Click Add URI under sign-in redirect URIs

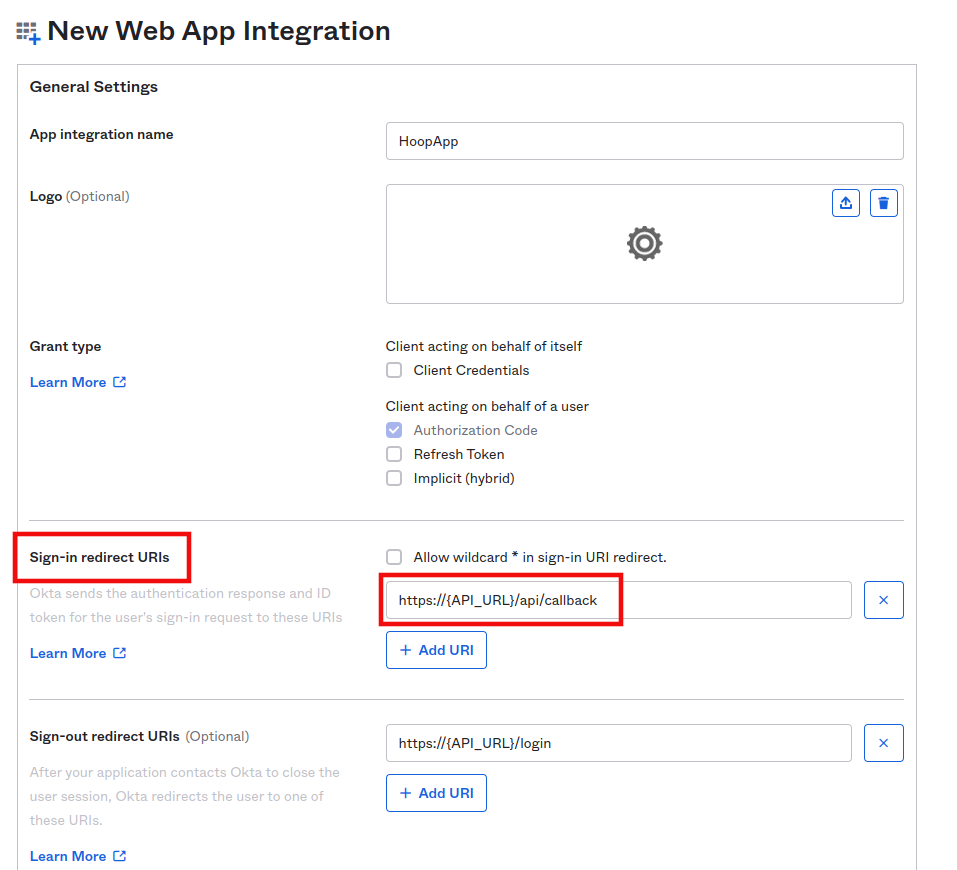pyautogui.click(x=436, y=650)
